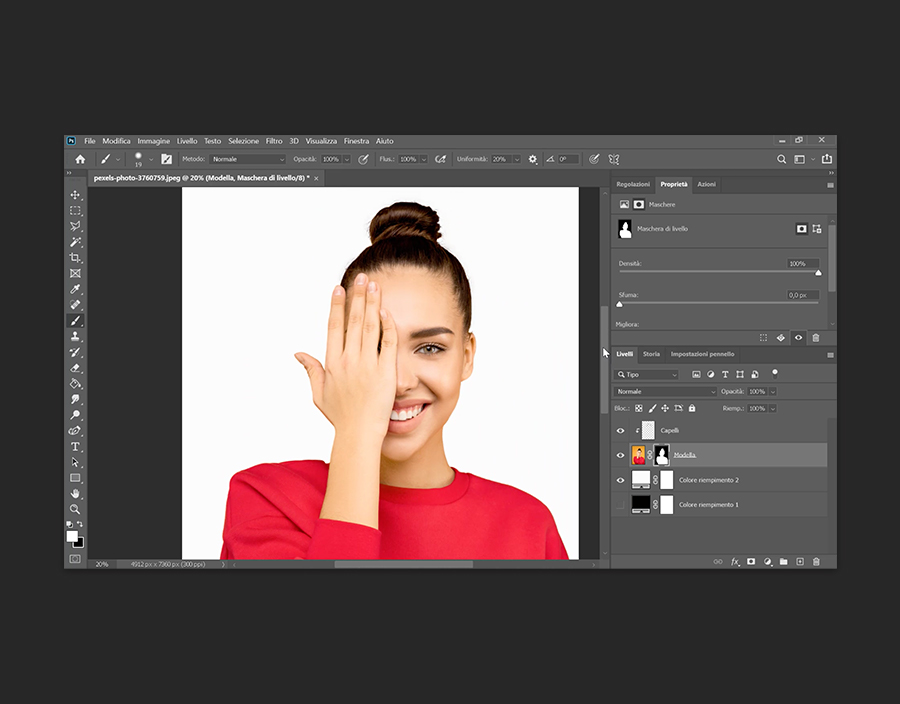Select the Frame tool

[75, 274]
